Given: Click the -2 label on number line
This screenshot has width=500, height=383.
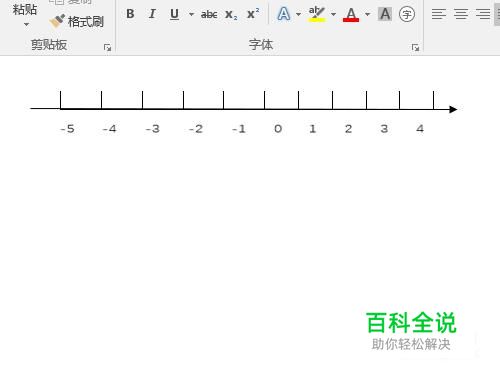Looking at the screenshot, I should pos(196,129).
